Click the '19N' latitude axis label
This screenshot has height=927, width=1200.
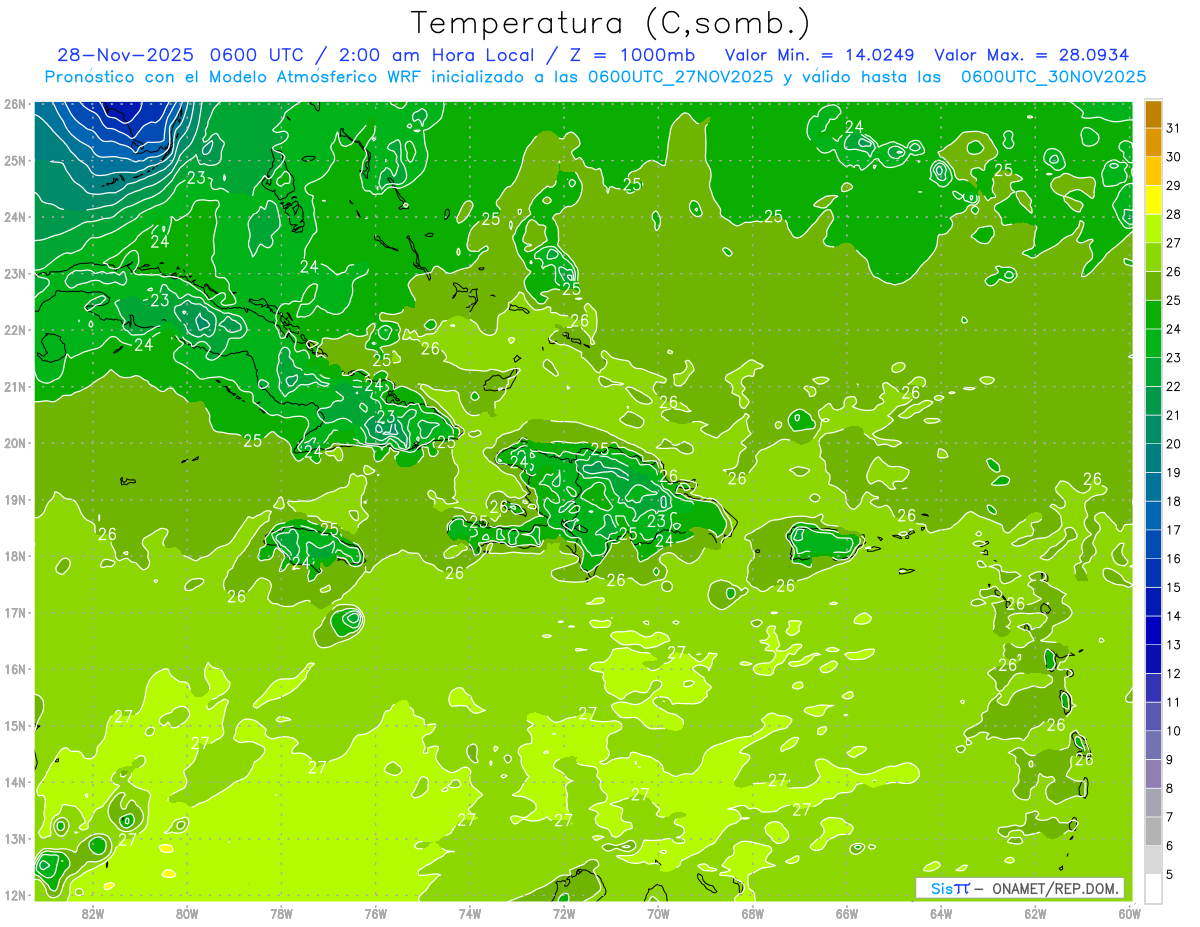pyautogui.click(x=14, y=499)
